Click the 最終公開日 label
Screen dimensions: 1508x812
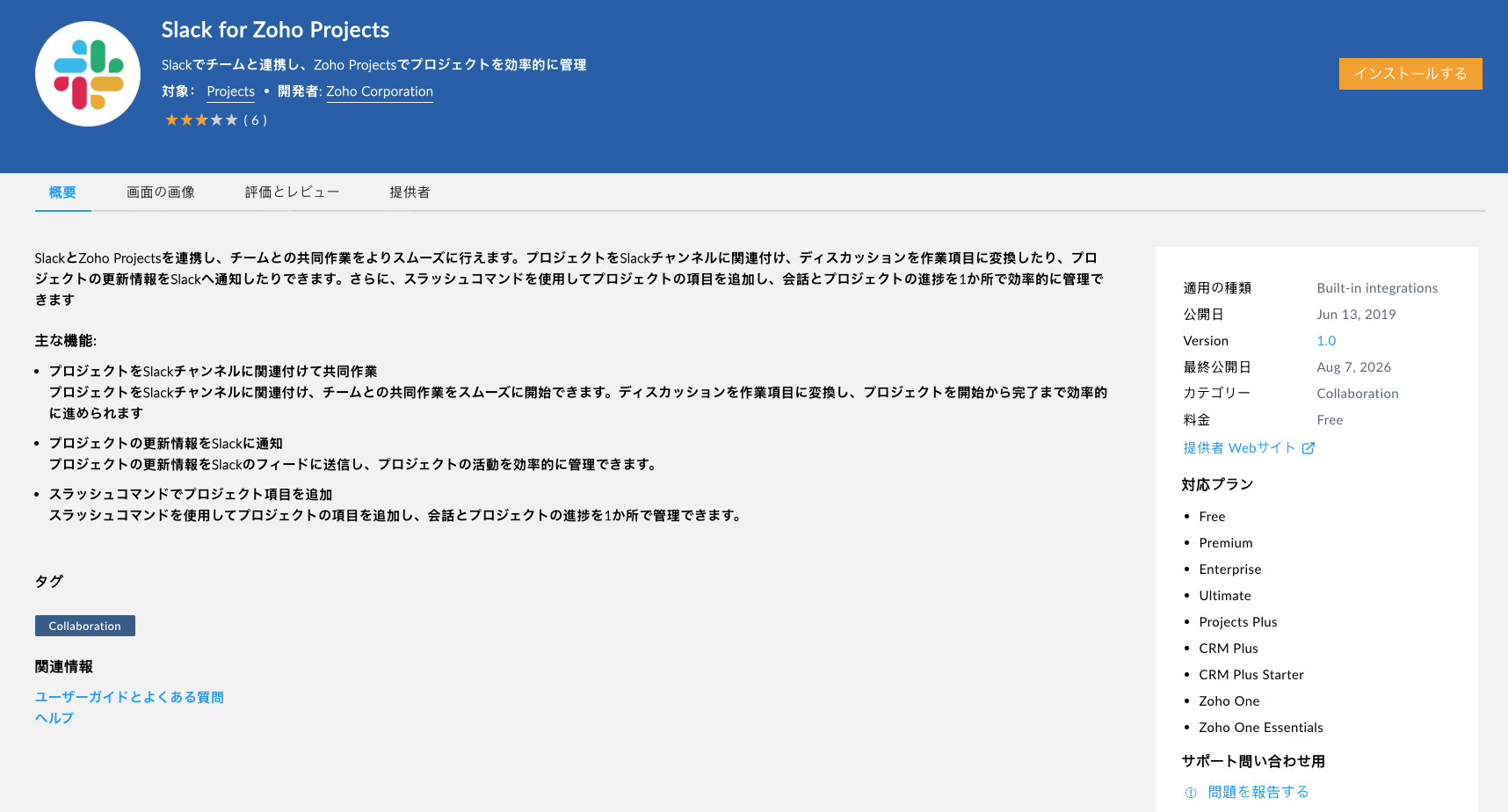pos(1217,367)
